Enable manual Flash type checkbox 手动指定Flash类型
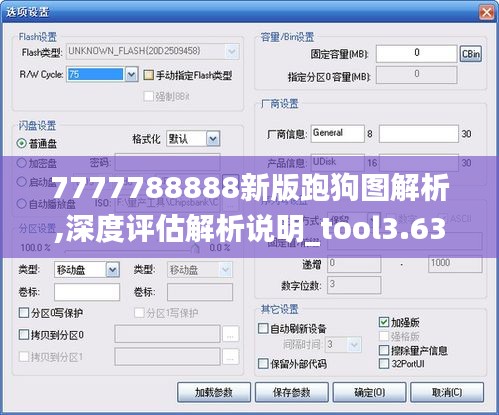Screen dimensions: 499x415 click(x=148, y=75)
